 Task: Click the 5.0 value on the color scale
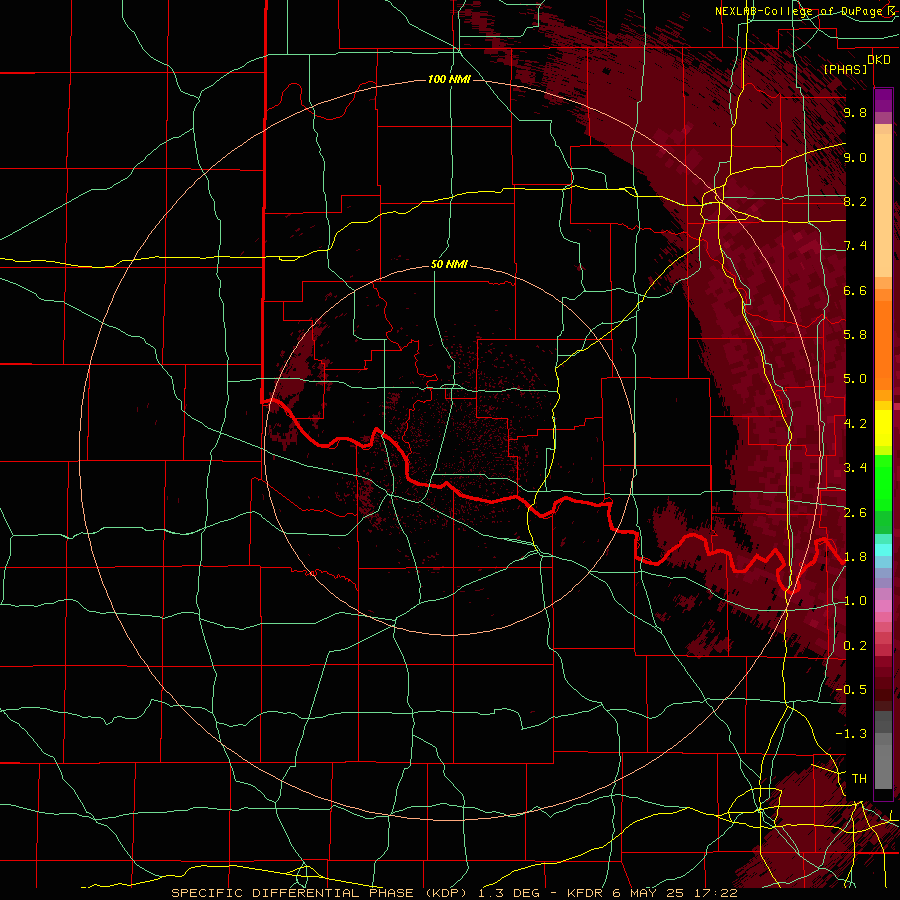click(855, 379)
